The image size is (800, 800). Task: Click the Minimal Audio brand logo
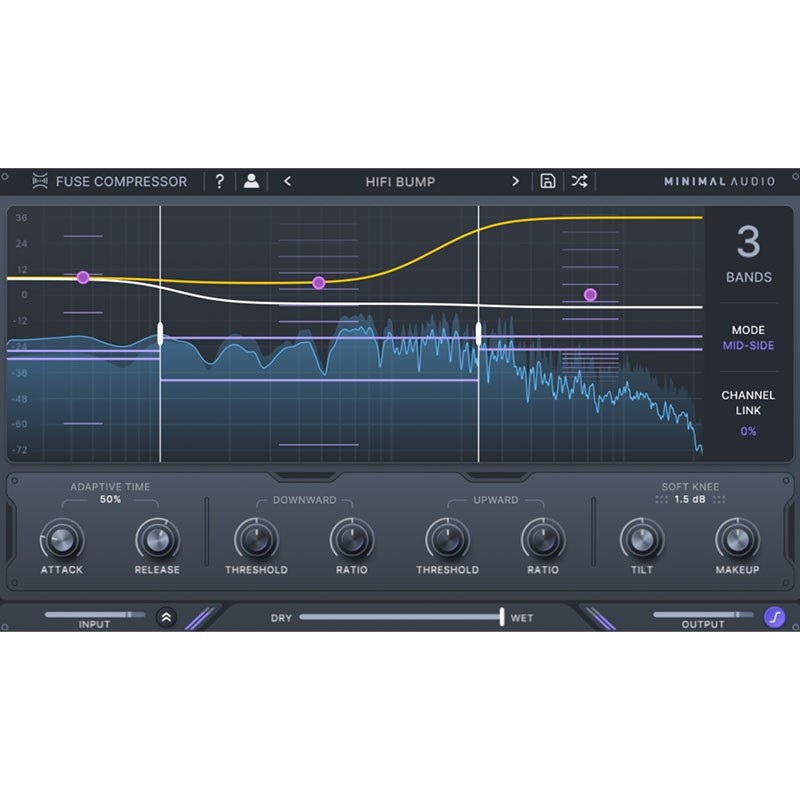tap(719, 182)
